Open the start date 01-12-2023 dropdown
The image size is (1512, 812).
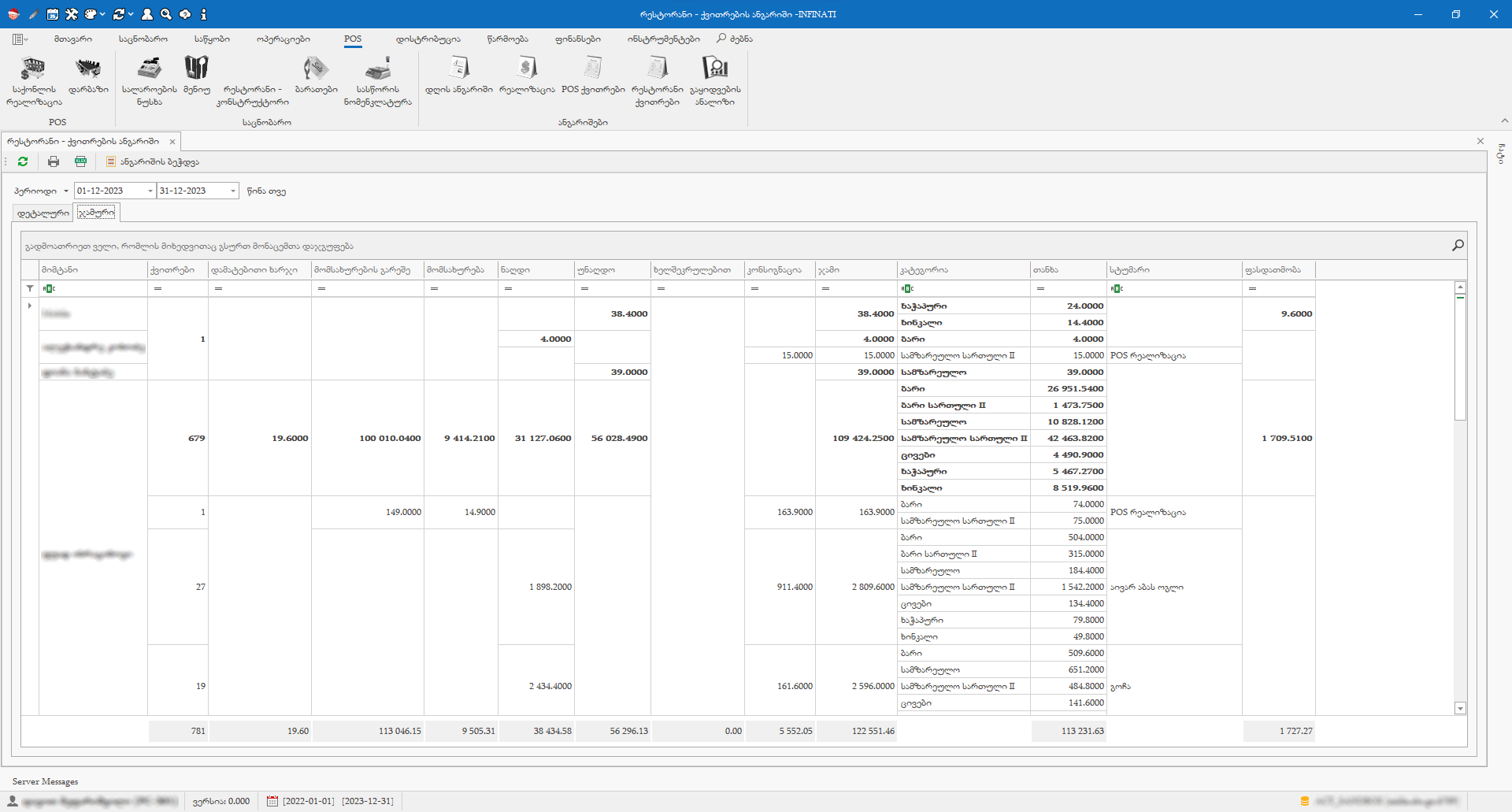[x=150, y=191]
